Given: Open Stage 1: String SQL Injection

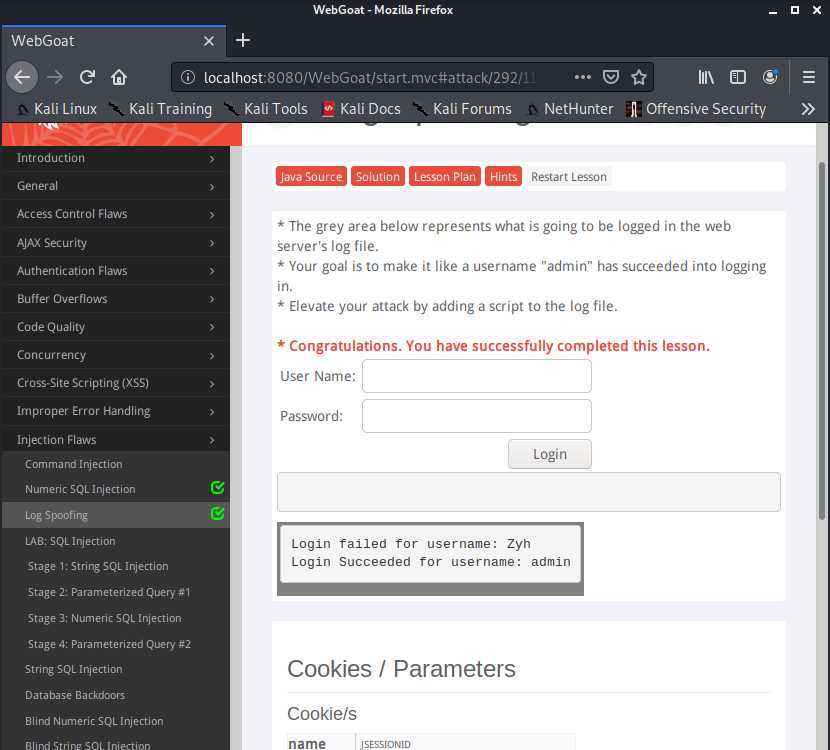Looking at the screenshot, I should (98, 566).
